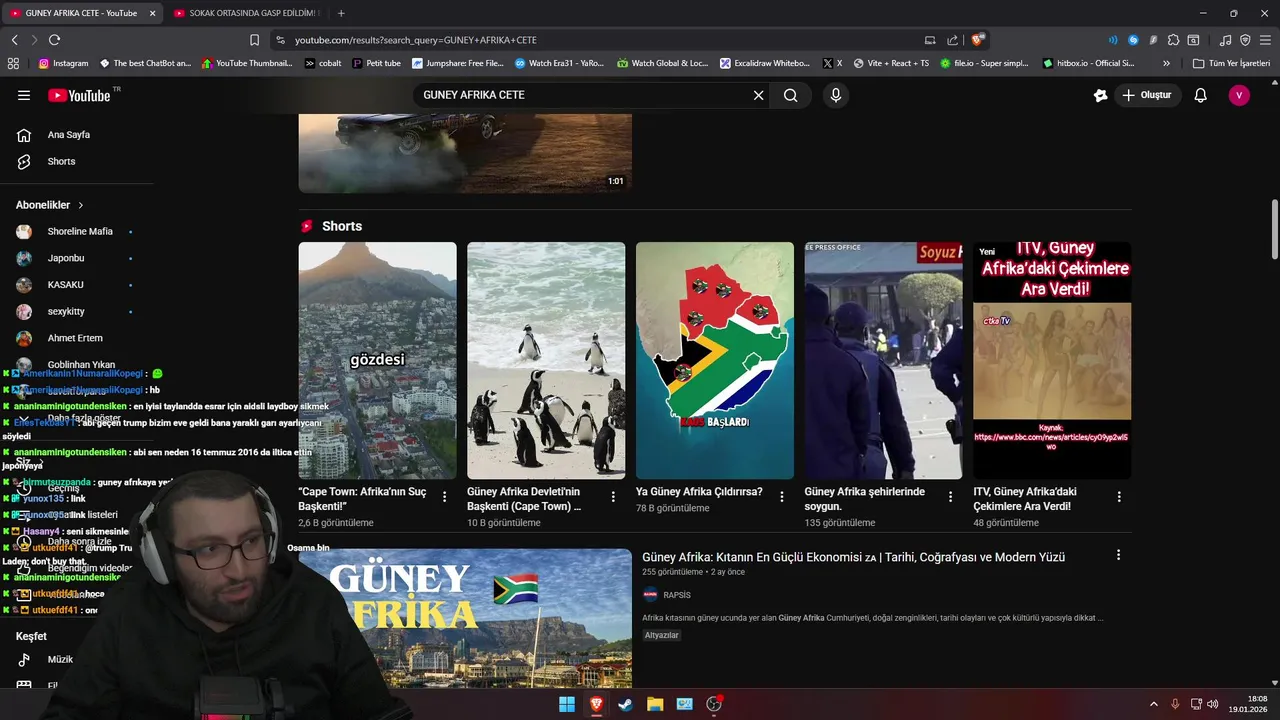Open the Excalidraw Whiteboard bookmark
Image resolution: width=1280 pixels, height=720 pixels.
765,63
